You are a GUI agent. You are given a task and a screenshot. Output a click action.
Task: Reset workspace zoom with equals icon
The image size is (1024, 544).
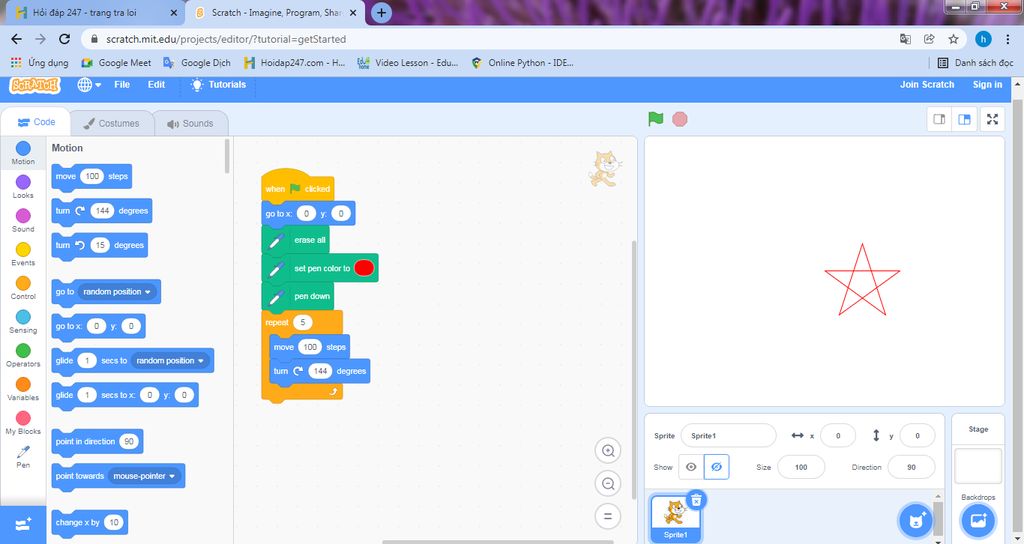pos(608,517)
